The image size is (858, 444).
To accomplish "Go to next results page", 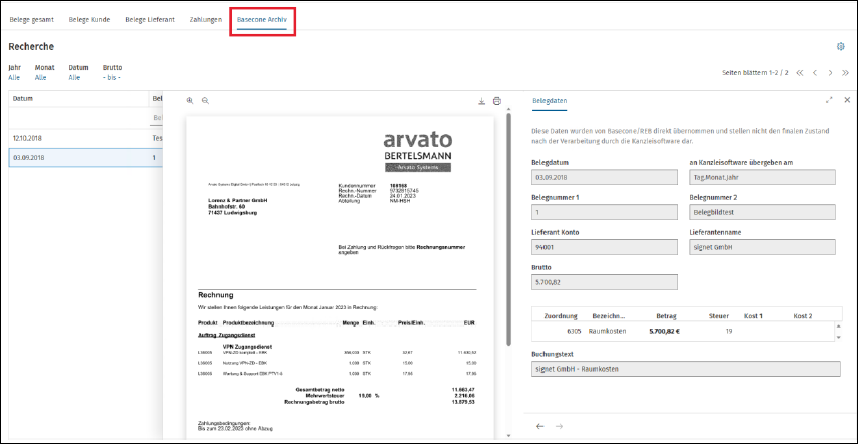I will click(x=830, y=73).
